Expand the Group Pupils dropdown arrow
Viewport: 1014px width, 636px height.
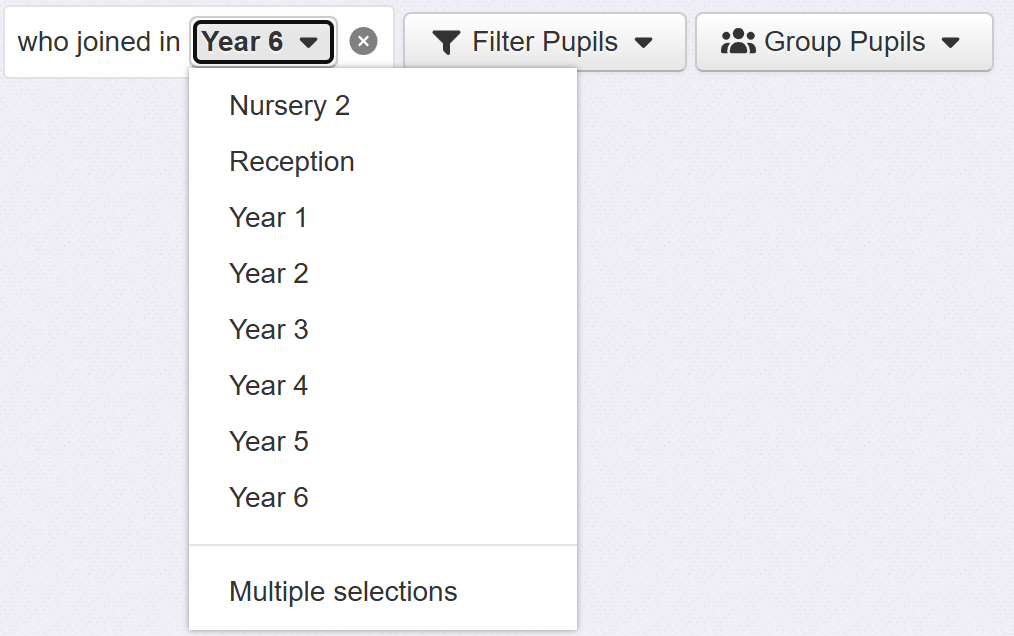[951, 43]
